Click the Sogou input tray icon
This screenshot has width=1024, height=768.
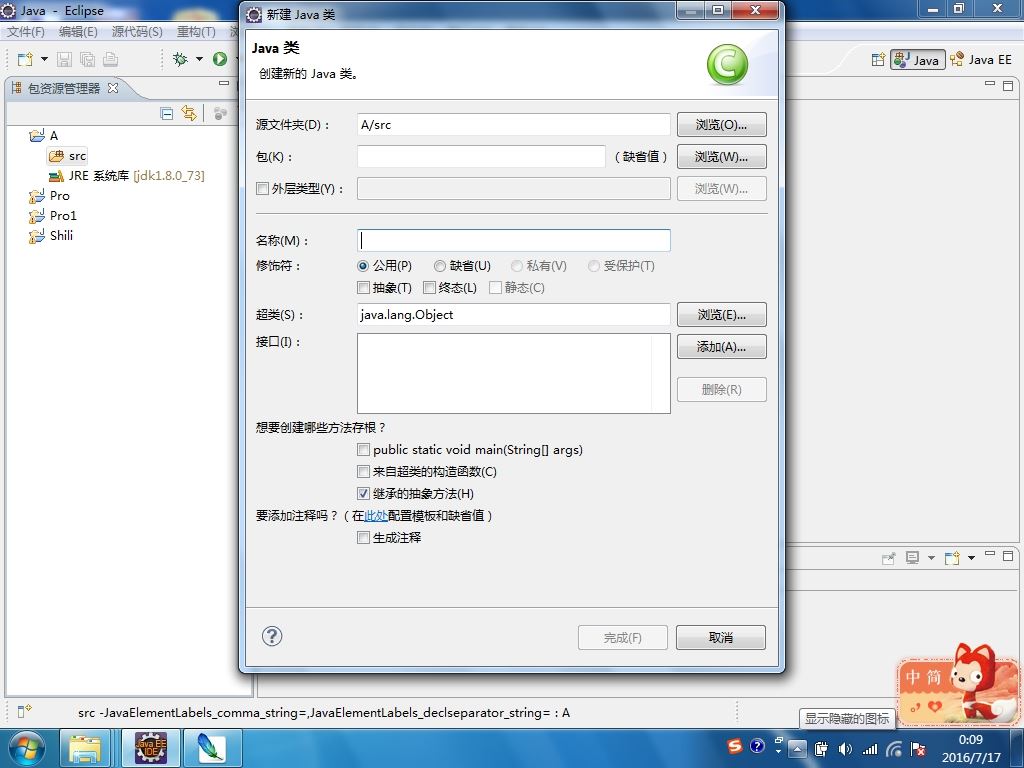pyautogui.click(x=735, y=746)
